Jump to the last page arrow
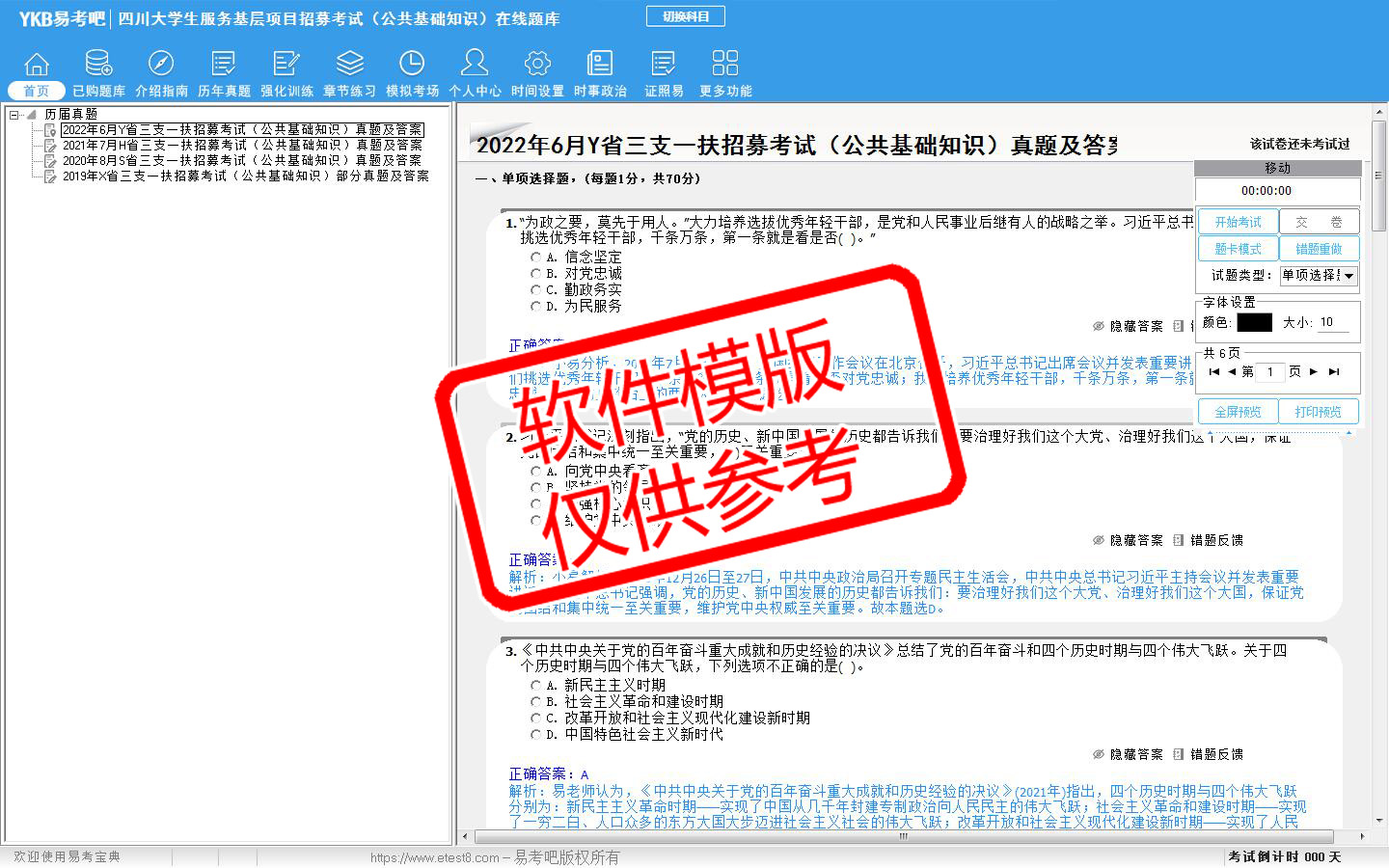The height and width of the screenshot is (868, 1389). pos(1334,371)
